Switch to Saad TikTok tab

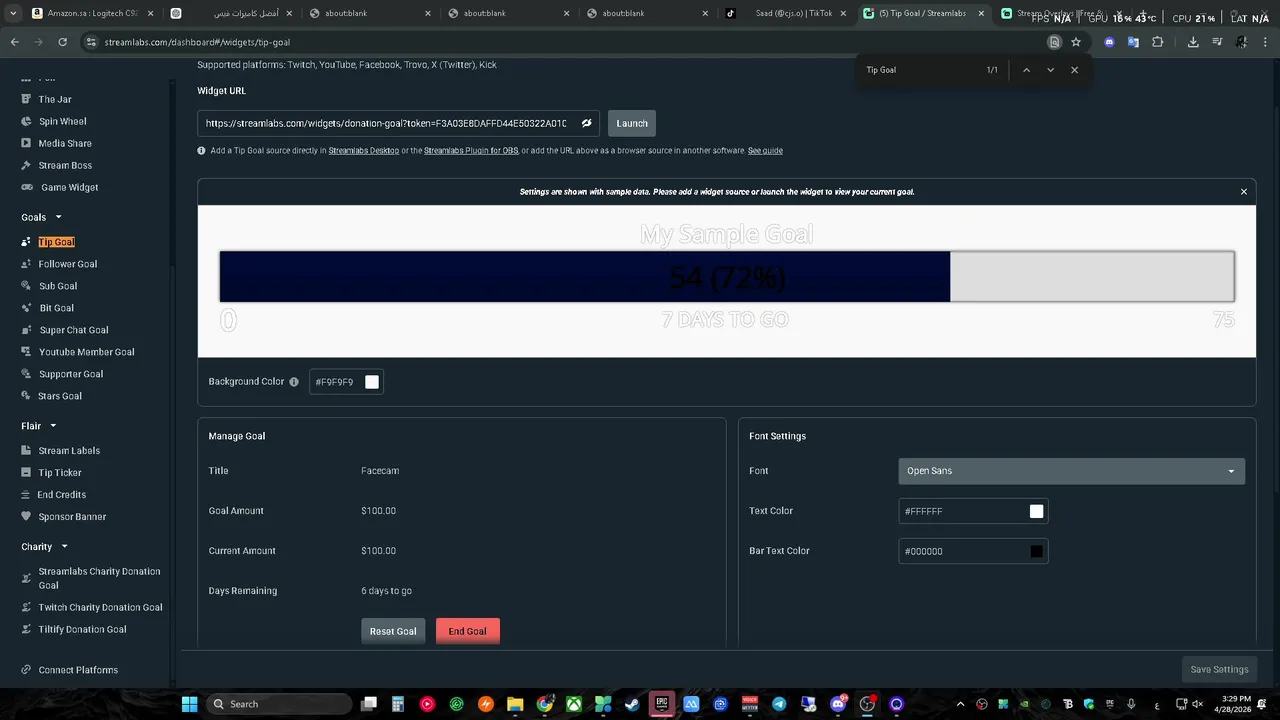(x=784, y=14)
